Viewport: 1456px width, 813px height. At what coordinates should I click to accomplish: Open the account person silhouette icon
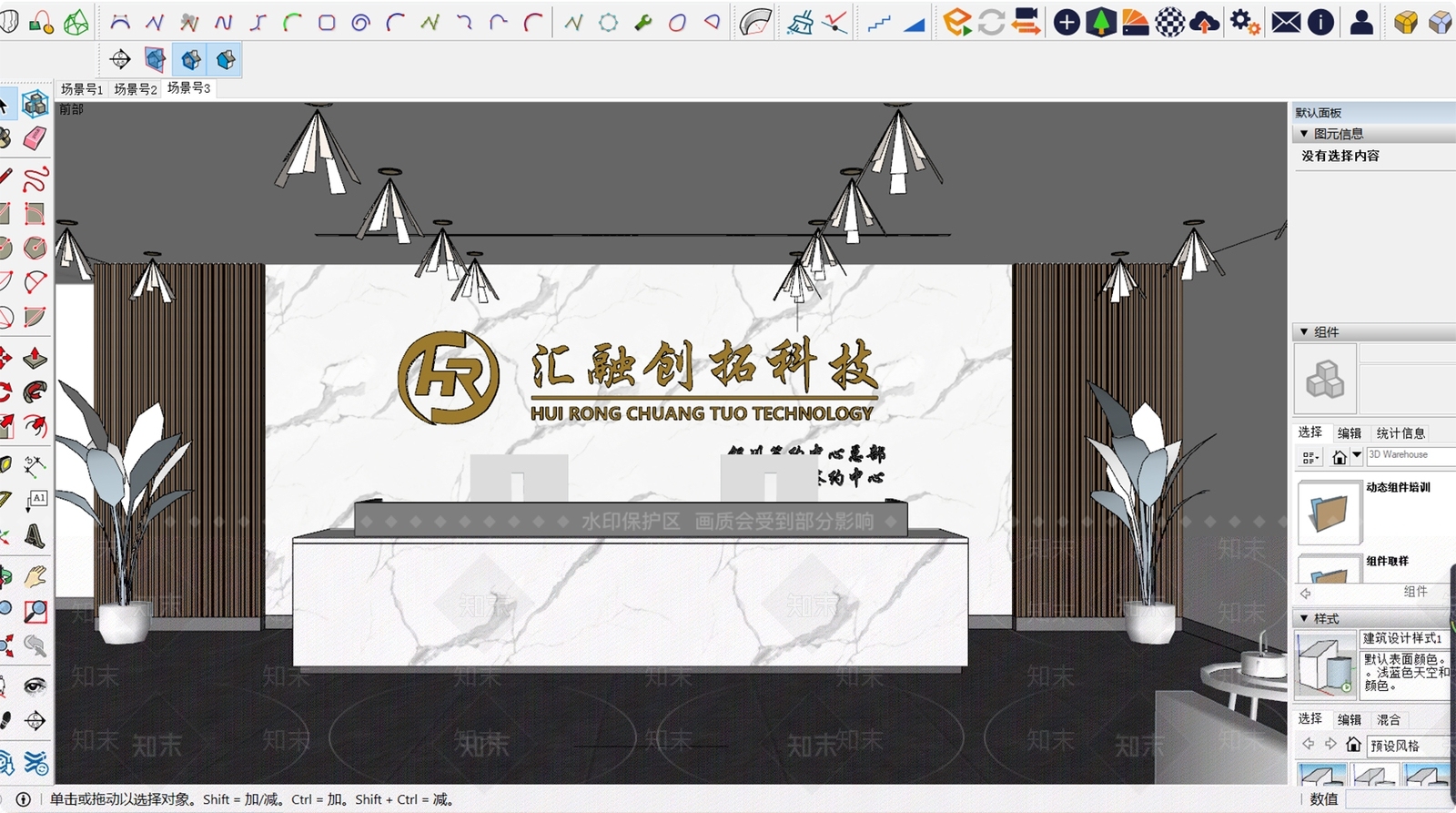1361,22
